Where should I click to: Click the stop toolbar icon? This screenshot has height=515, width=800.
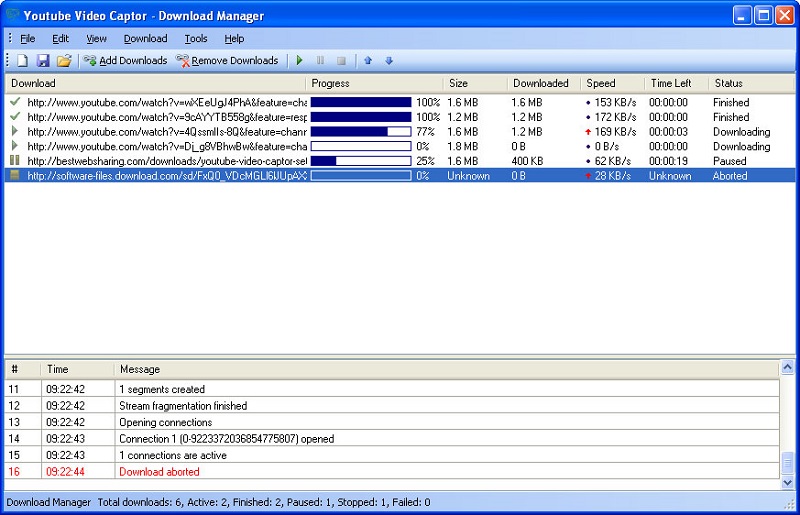click(x=341, y=61)
